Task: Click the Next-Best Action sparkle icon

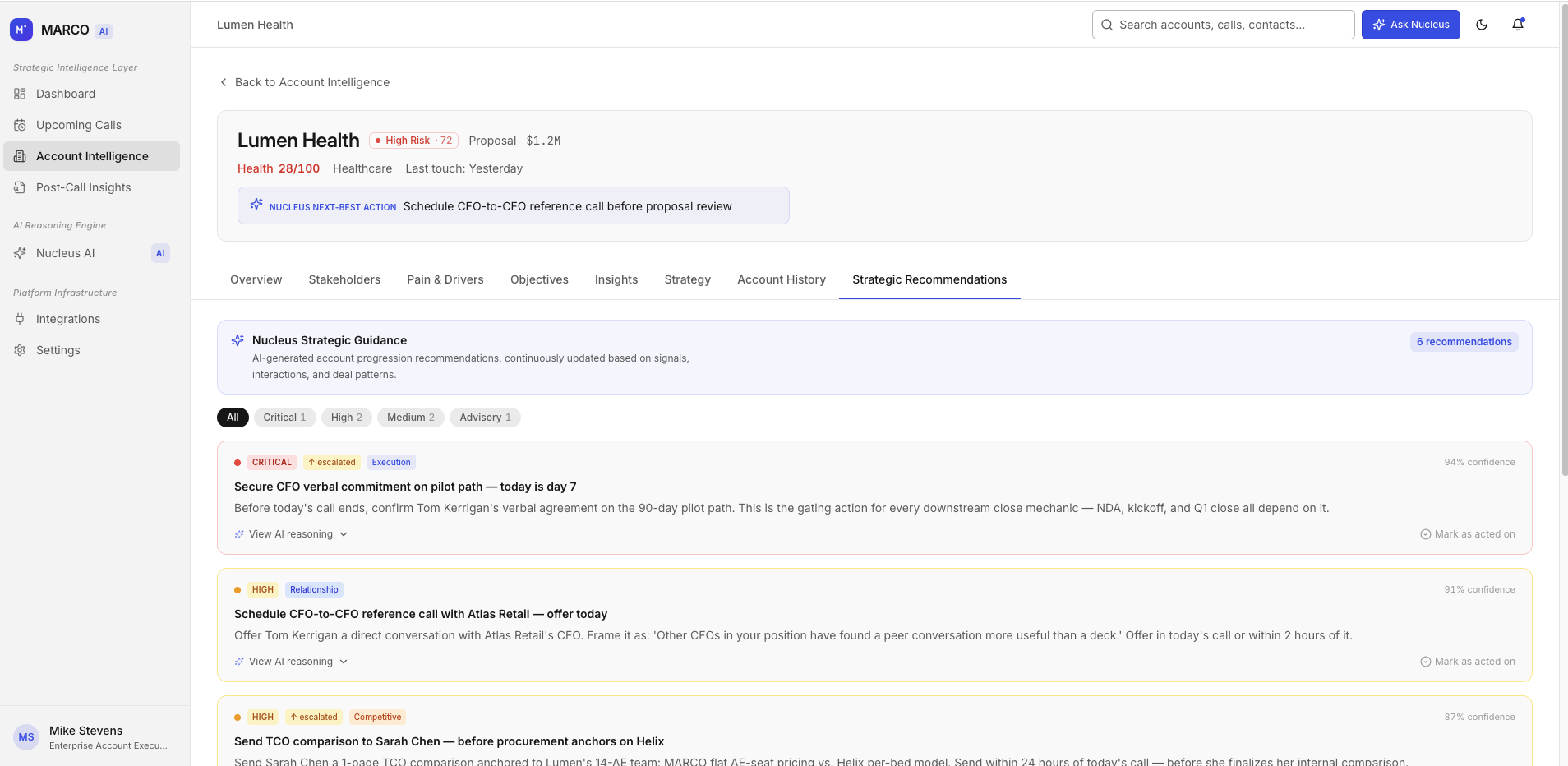Action: click(256, 204)
